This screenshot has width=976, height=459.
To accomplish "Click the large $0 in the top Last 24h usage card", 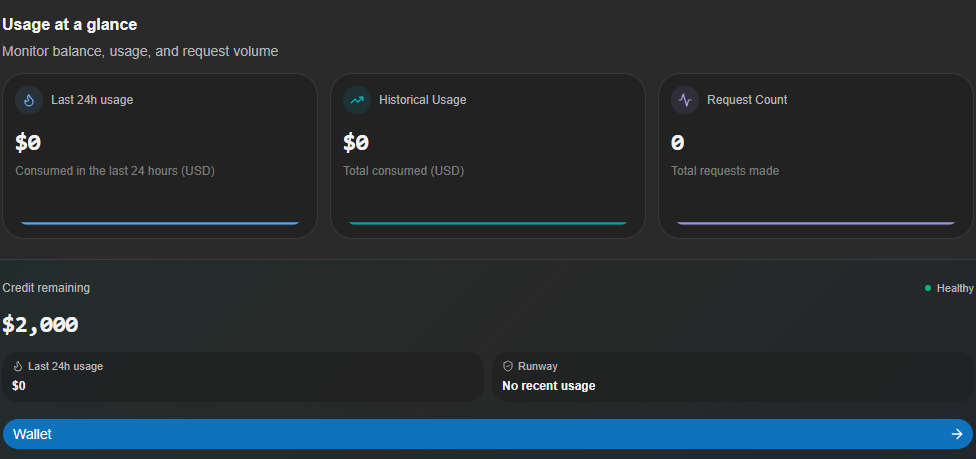I will tap(28, 143).
